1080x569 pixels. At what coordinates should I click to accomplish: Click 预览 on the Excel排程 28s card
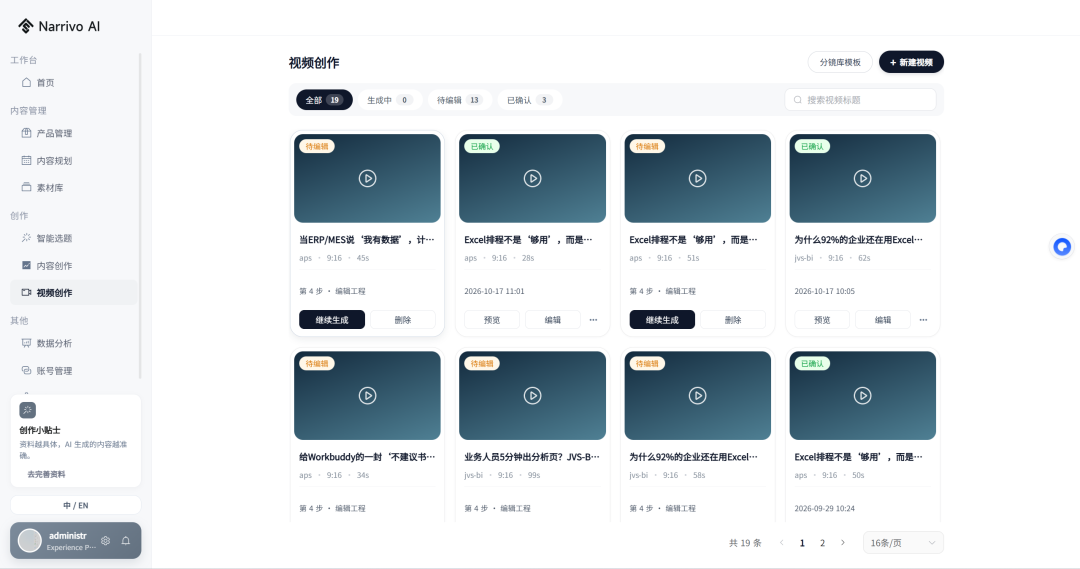(x=492, y=320)
